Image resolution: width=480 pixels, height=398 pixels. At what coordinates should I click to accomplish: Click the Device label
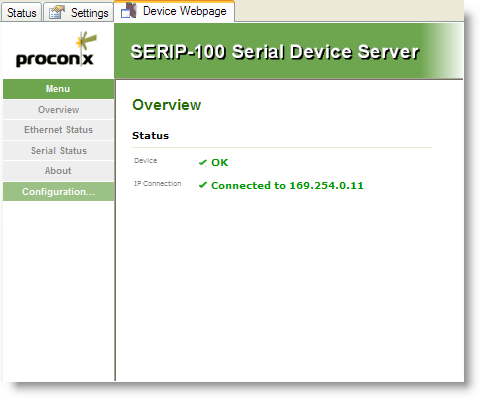[146, 161]
